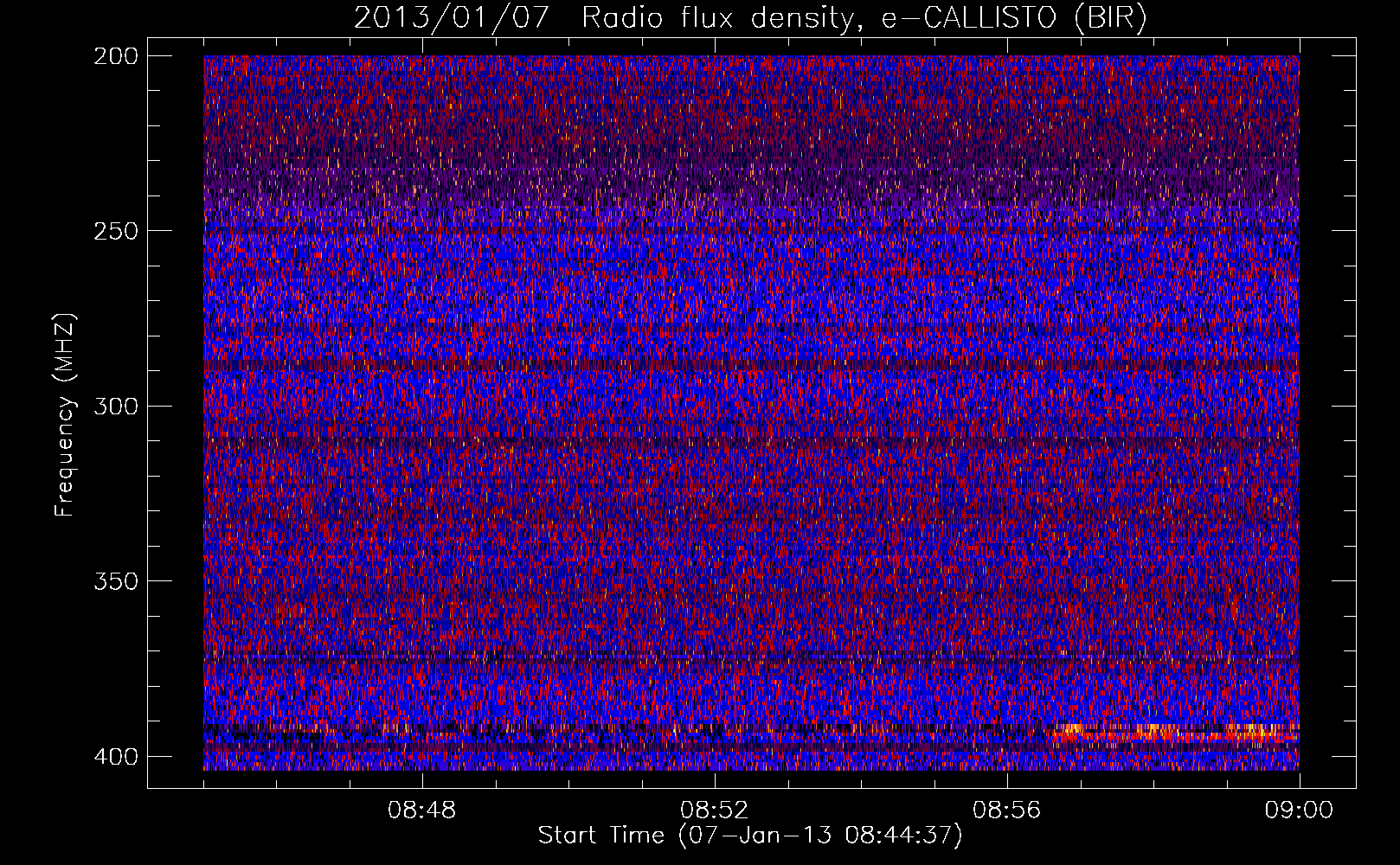
Task: Click the bright yellow burst near 400 MHz
Action: [1177, 733]
